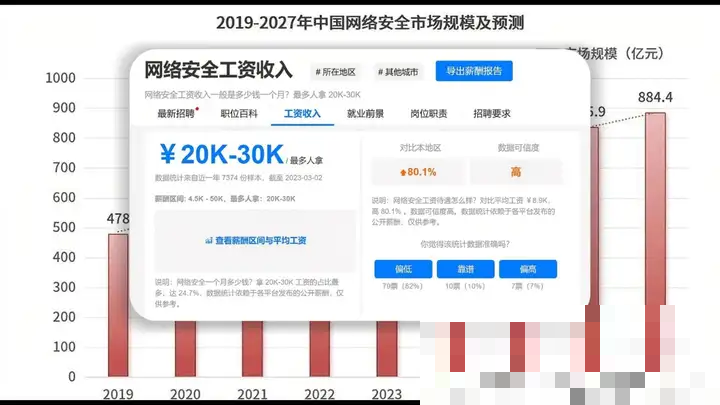Image resolution: width=720 pixels, height=405 pixels.
Task: Click the 2022 x-axis label
Action: tap(320, 394)
